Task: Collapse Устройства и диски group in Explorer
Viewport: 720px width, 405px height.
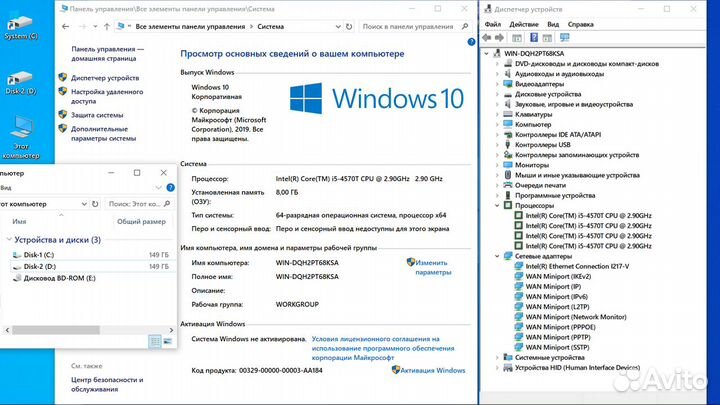Action: 8,239
